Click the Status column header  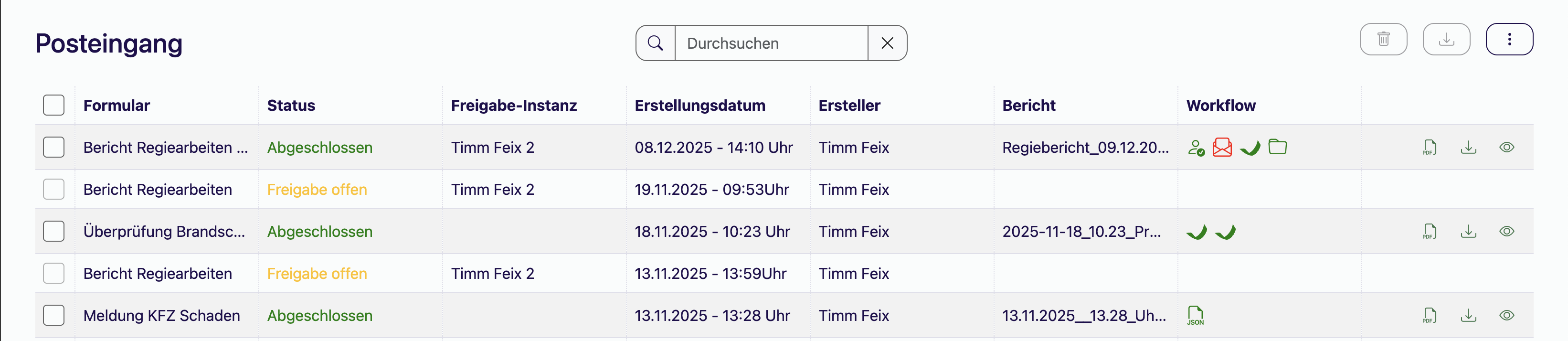(291, 106)
